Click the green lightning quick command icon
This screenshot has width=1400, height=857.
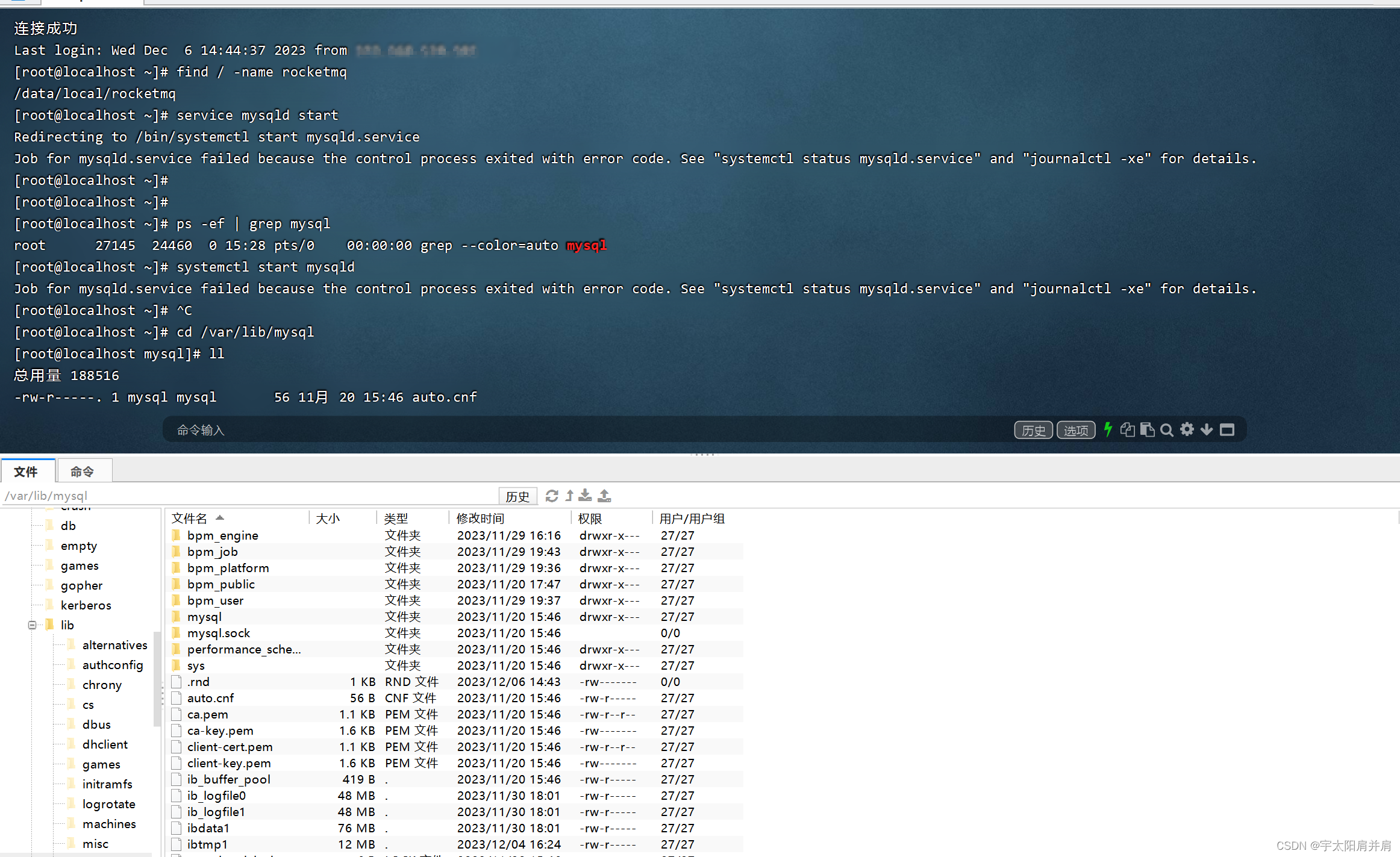pyautogui.click(x=1107, y=429)
